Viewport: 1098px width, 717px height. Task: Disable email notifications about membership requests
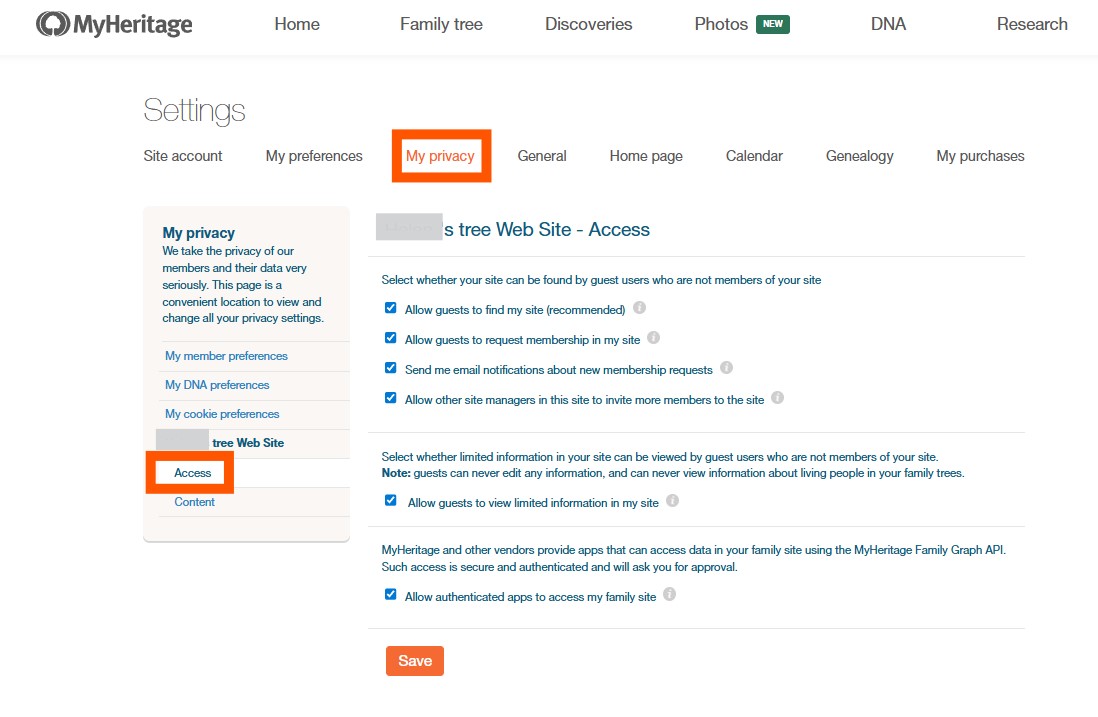[391, 368]
